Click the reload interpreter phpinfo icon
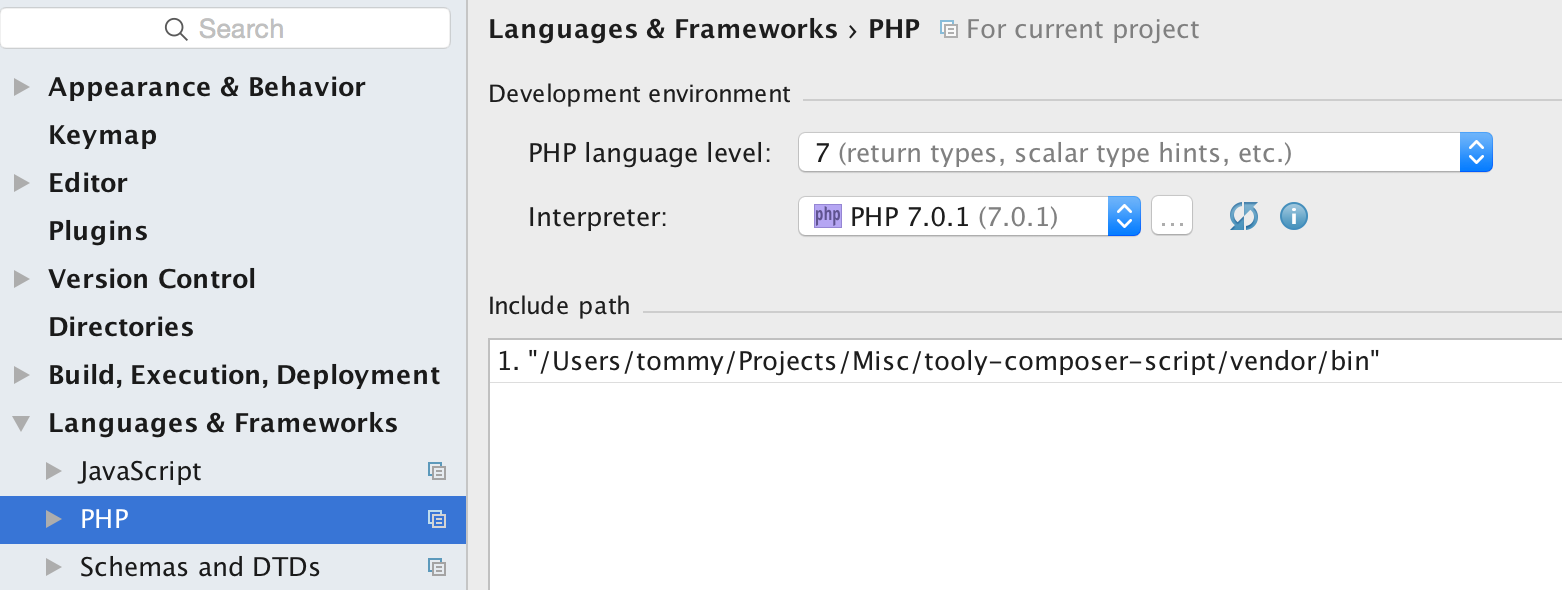This screenshot has width=1562, height=590. point(1243,216)
